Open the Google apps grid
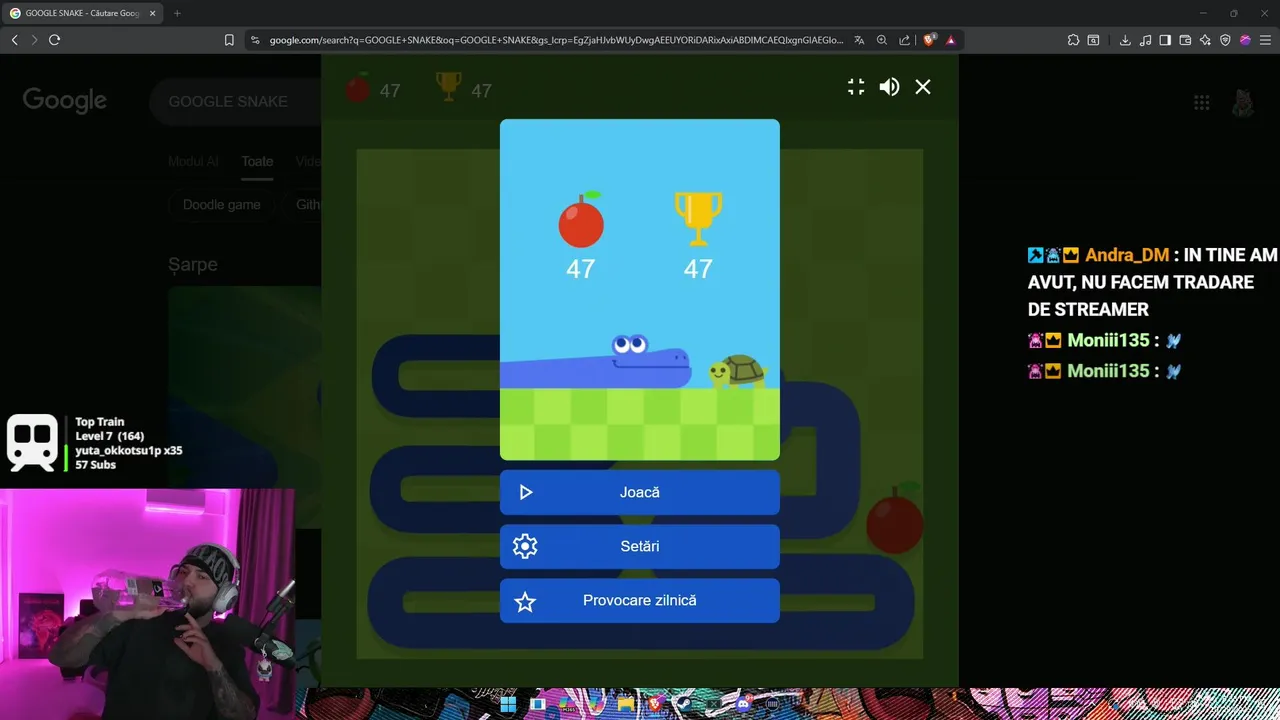This screenshot has width=1280, height=720. click(x=1202, y=102)
